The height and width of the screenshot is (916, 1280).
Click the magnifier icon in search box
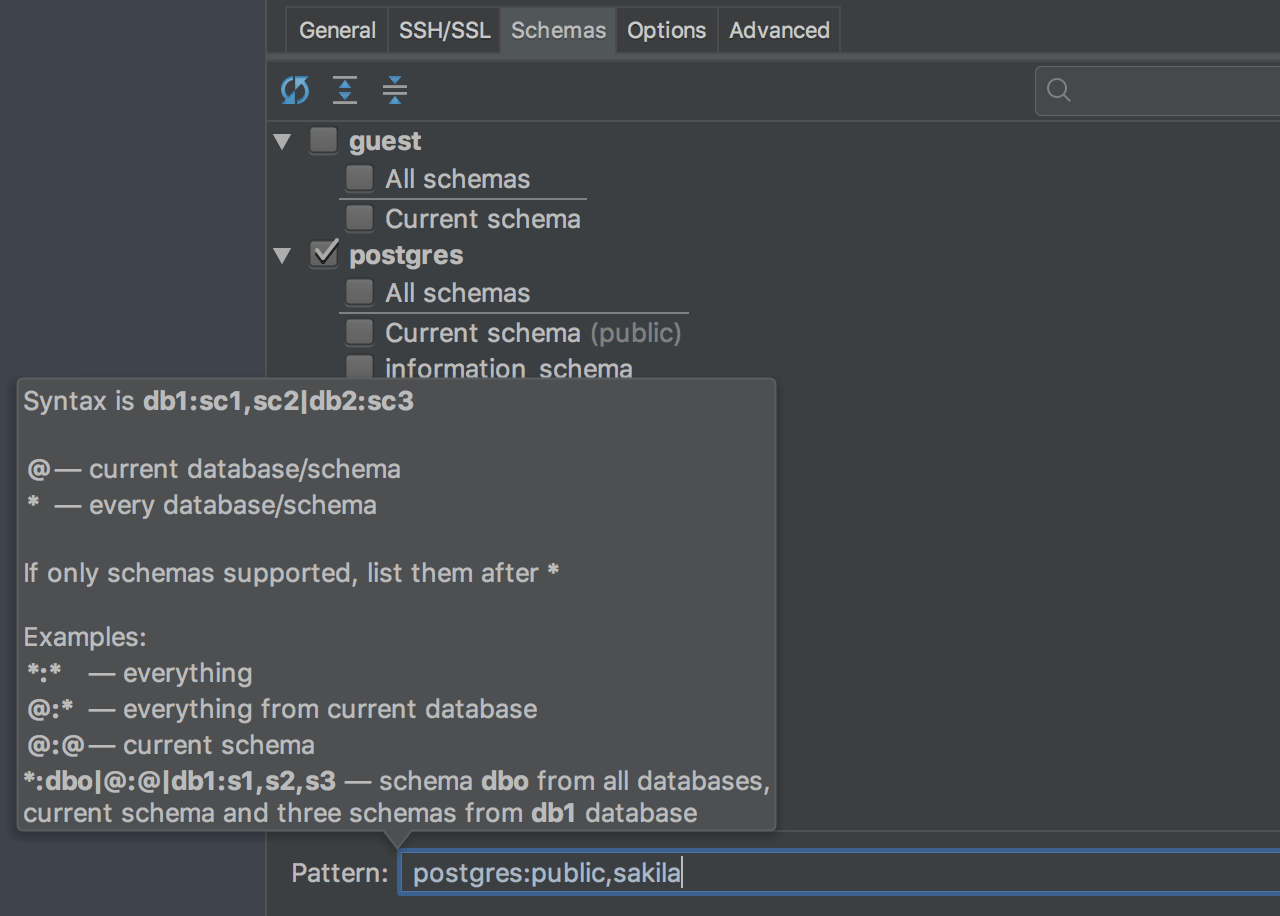[x=1059, y=91]
